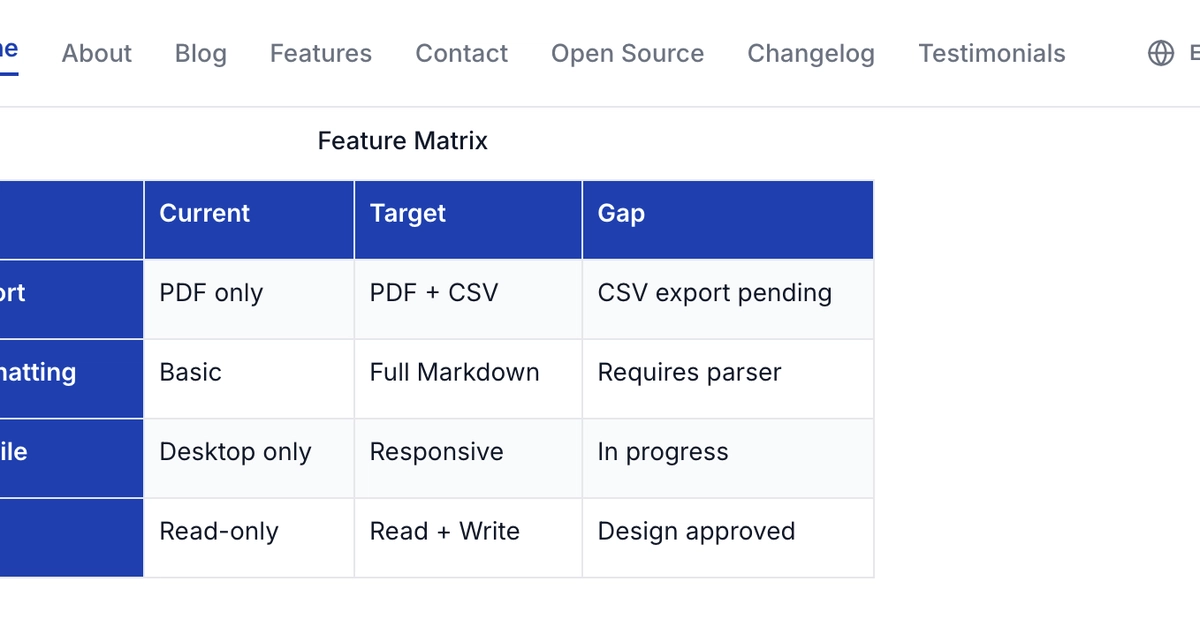The width and height of the screenshot is (1200, 627).
Task: Open the Changelog link
Action: click(x=811, y=53)
